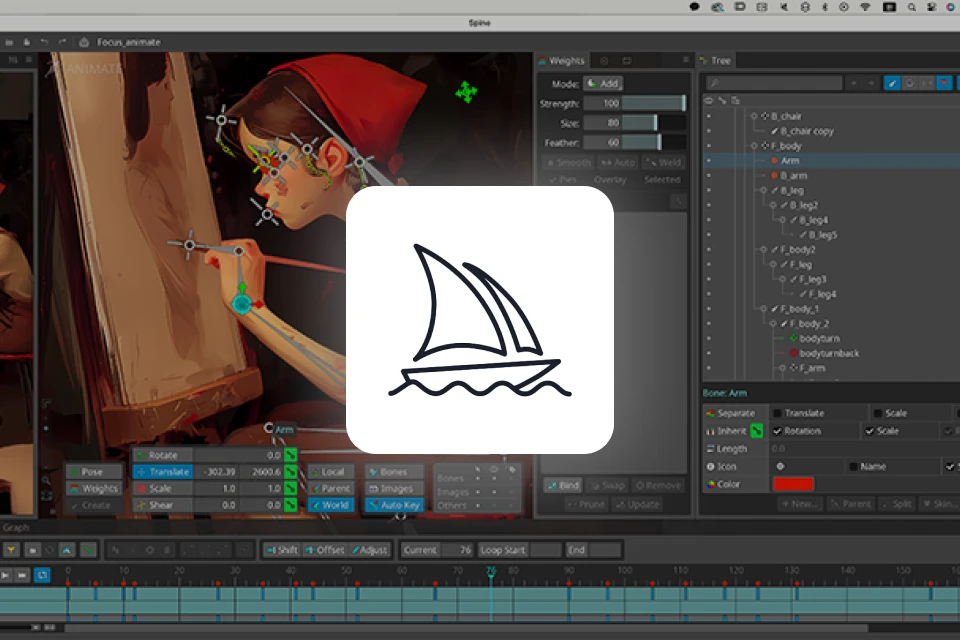Open macOS Spotlight search icon
The image size is (960, 640).
pos(912,7)
